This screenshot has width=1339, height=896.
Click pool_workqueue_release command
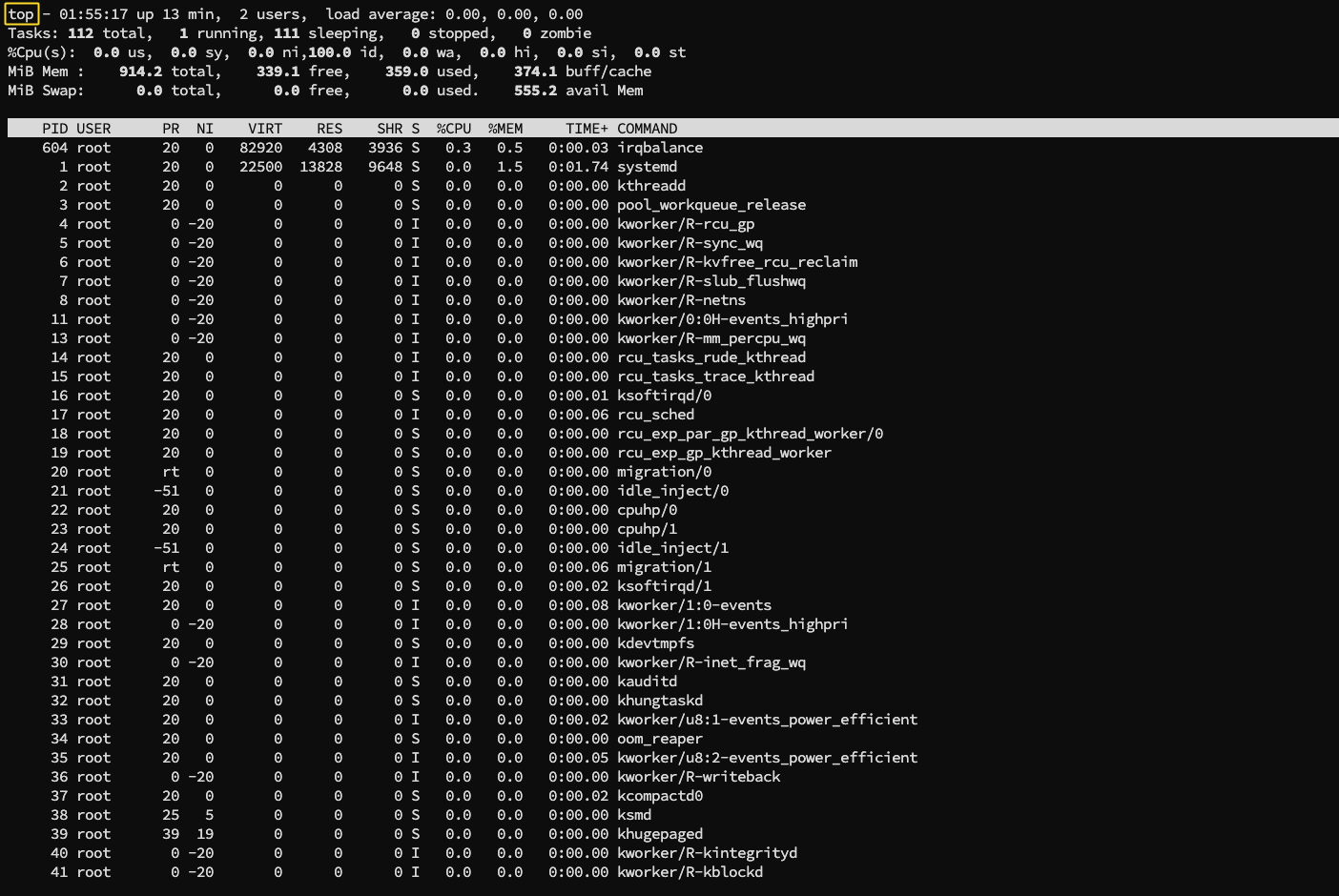[x=711, y=205]
